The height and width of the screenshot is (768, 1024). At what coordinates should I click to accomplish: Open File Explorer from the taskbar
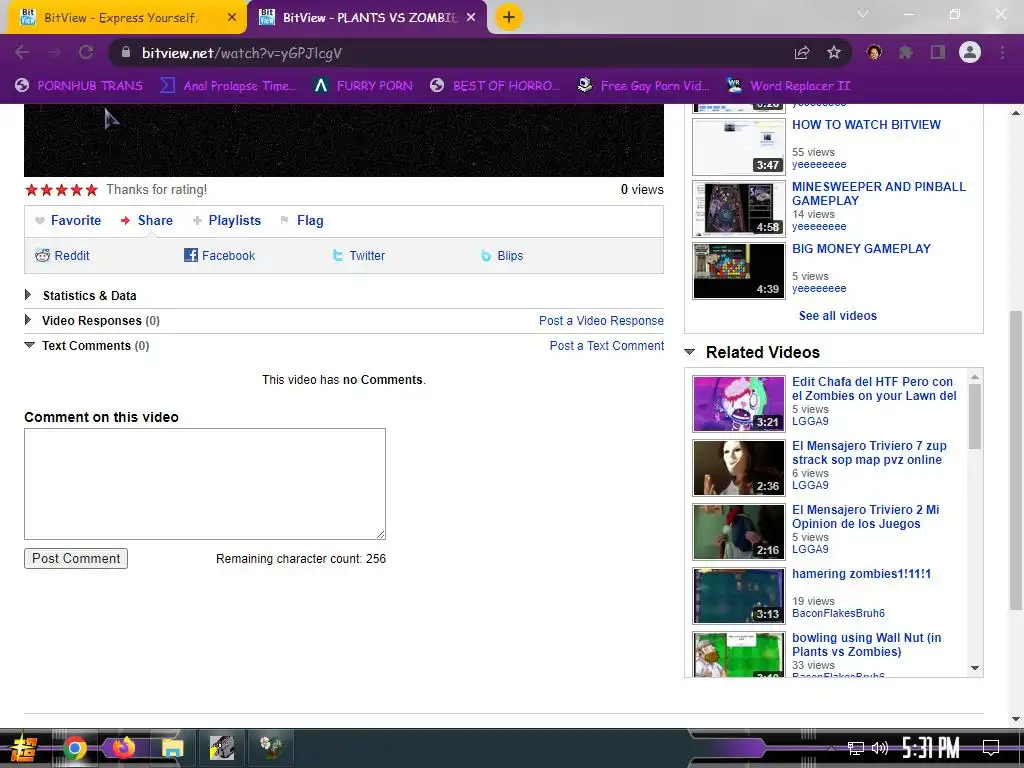click(x=172, y=748)
